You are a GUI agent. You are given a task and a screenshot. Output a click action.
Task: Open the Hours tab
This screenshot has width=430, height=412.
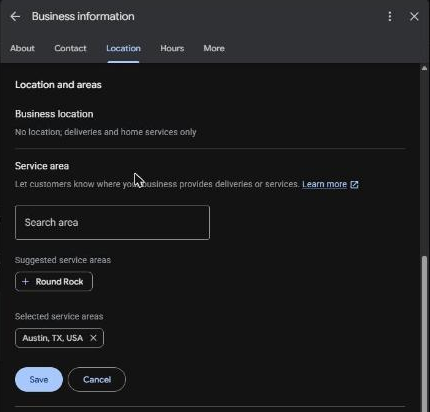[x=172, y=48]
